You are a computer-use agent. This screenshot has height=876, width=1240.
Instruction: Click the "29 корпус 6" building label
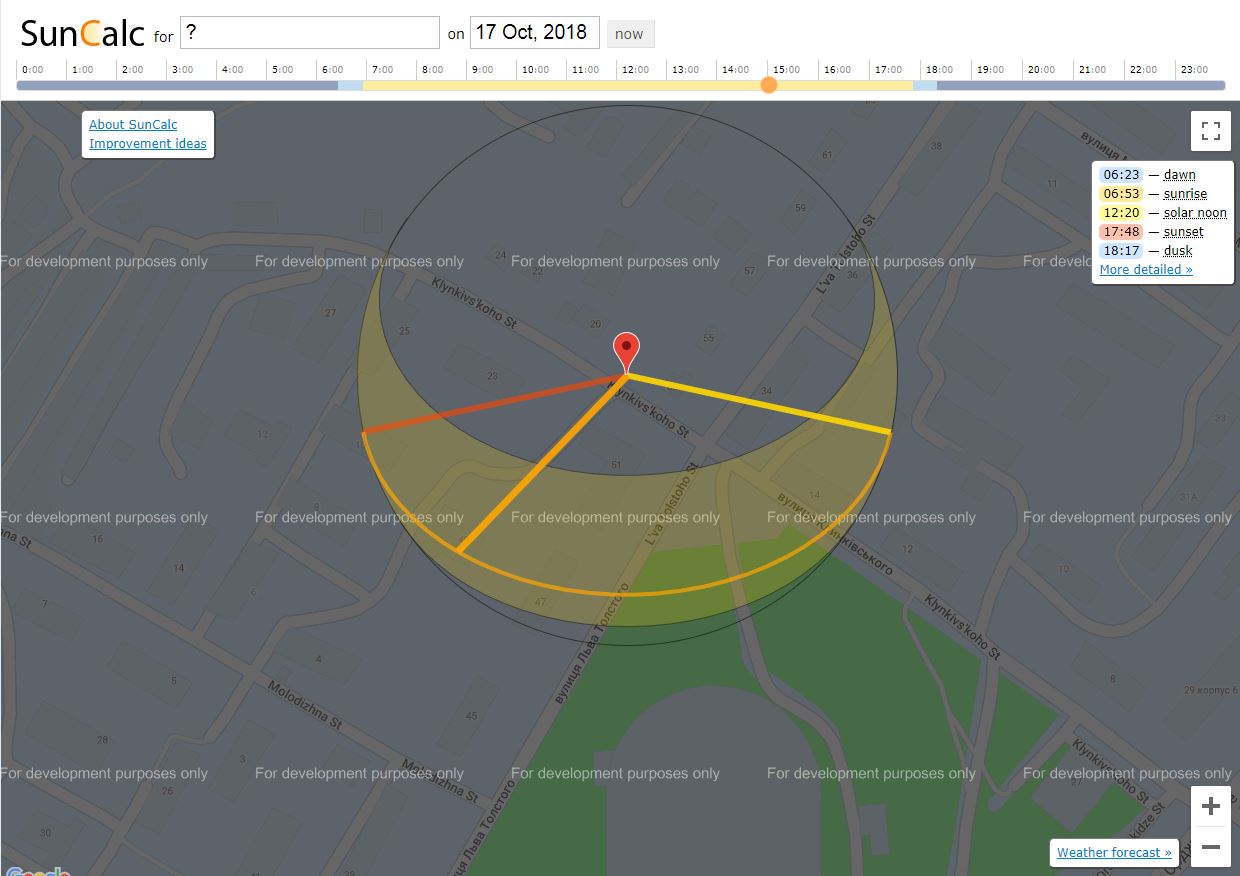[1211, 690]
